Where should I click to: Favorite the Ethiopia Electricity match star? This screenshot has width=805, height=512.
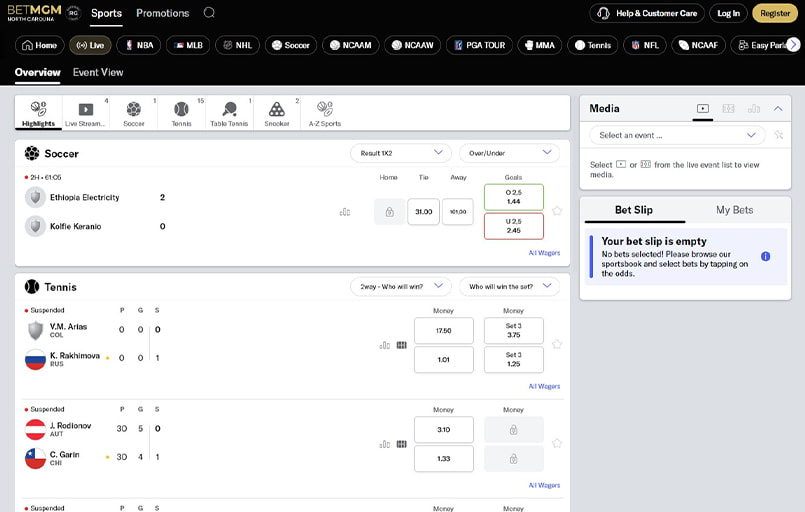pos(557,211)
